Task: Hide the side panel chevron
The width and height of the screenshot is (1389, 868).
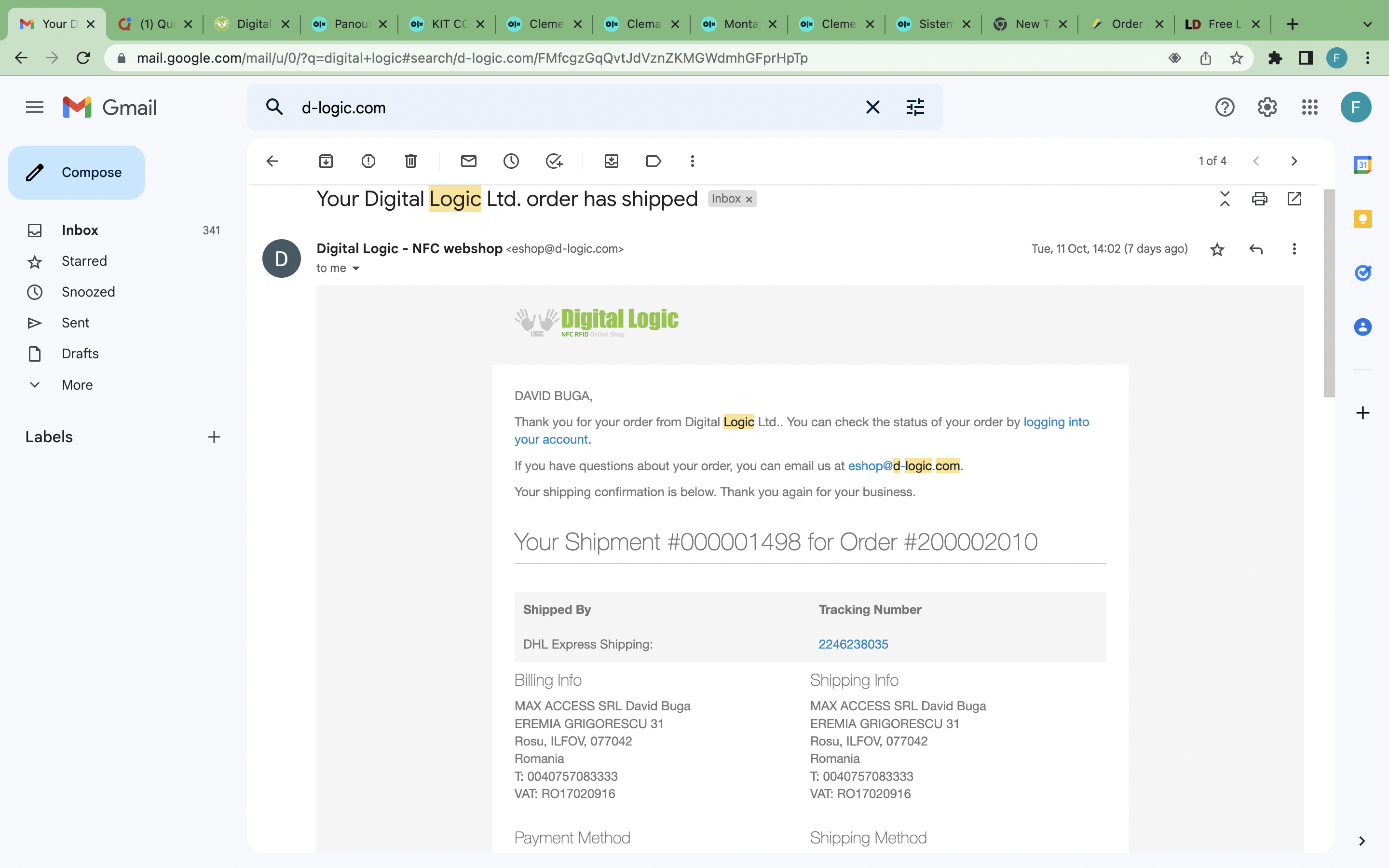Action: pos(1362,841)
